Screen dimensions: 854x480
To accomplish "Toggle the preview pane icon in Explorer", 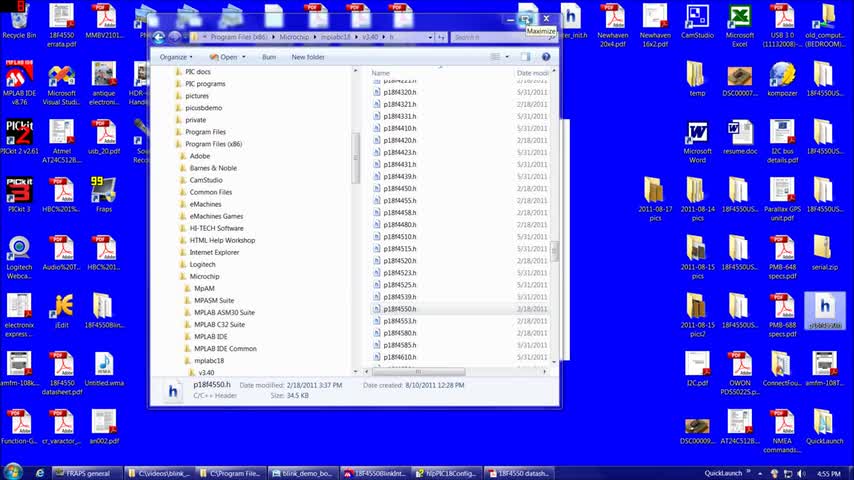I will pyautogui.click(x=525, y=57).
